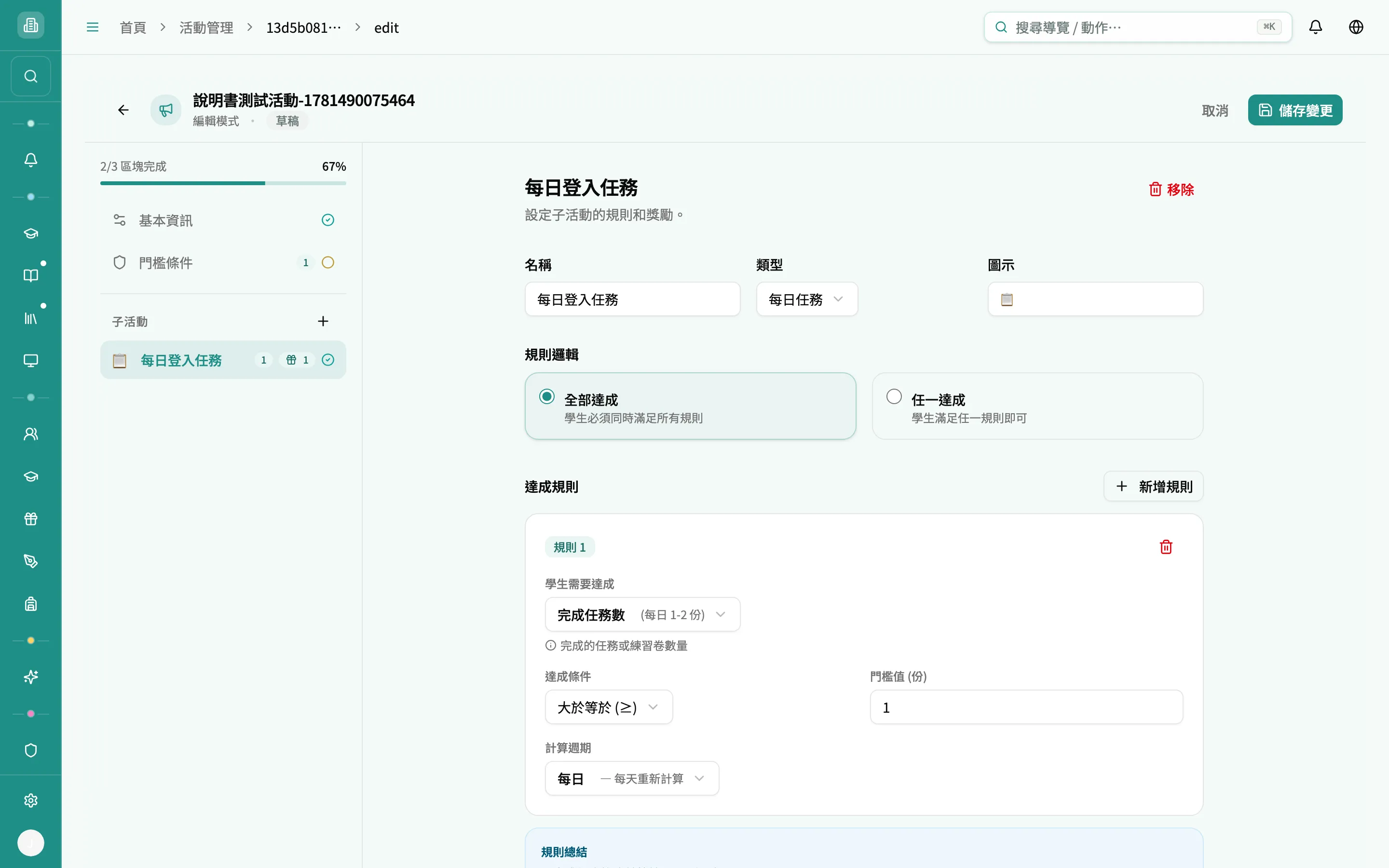
Task: Open the 類型 每日任務 dropdown
Action: tap(806, 299)
